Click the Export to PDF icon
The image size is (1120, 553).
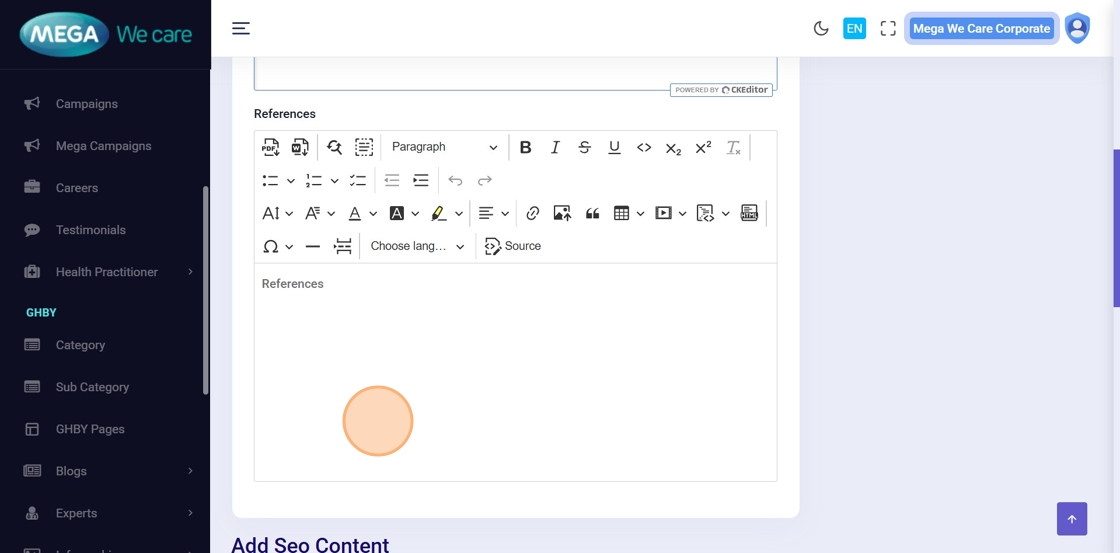(x=270, y=147)
